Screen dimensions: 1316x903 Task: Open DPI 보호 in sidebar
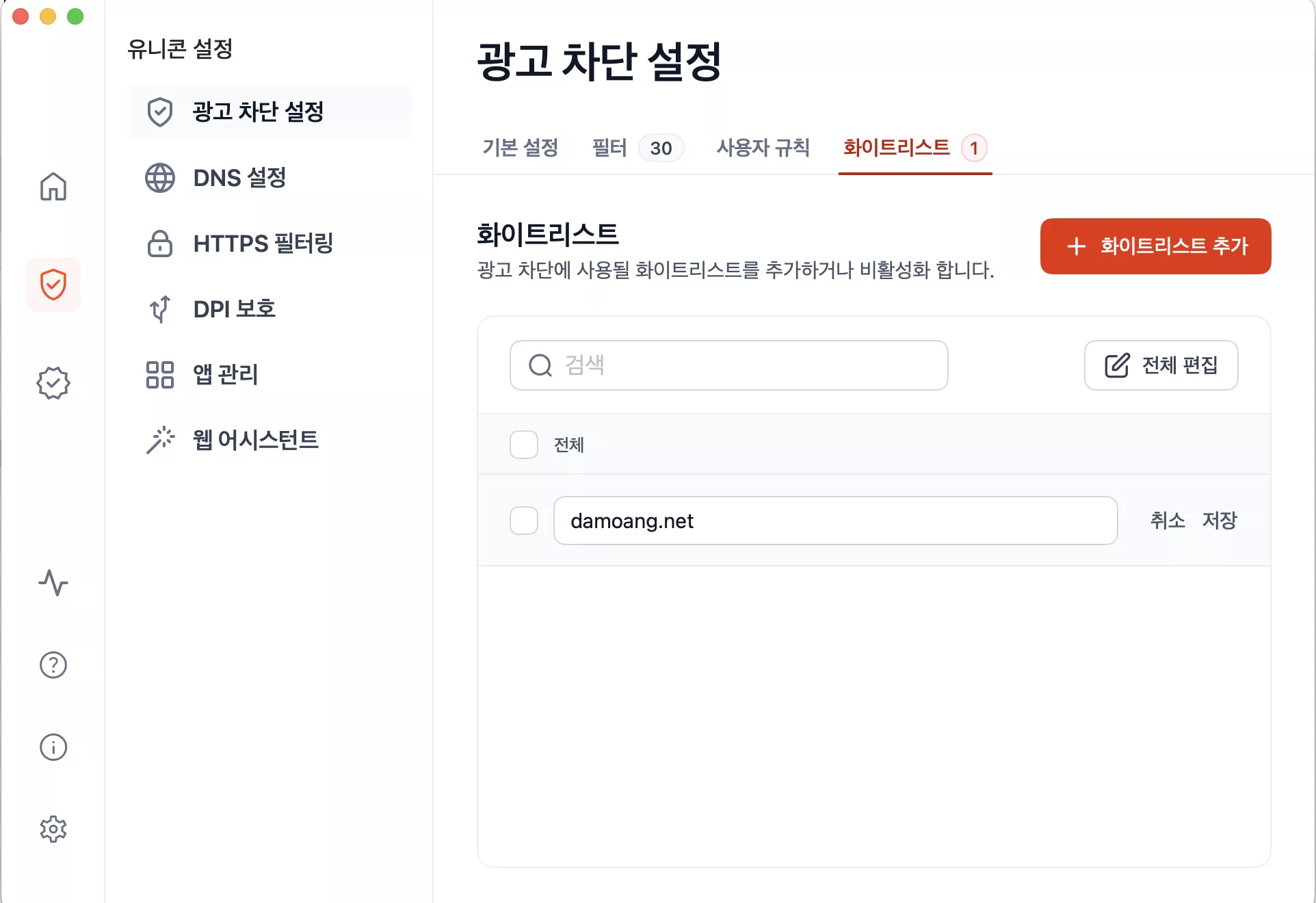[270, 309]
